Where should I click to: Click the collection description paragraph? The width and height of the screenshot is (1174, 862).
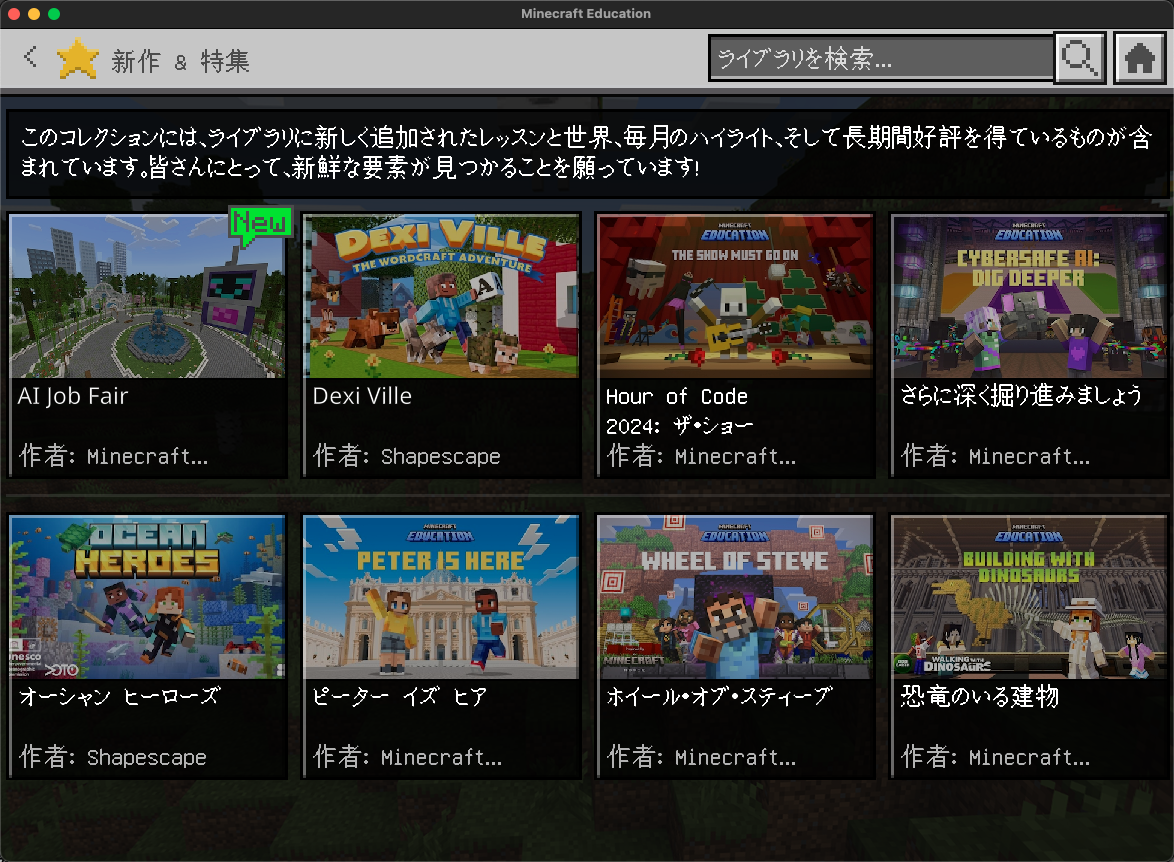pyautogui.click(x=586, y=152)
